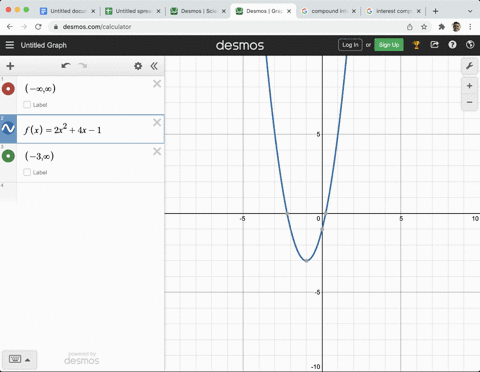480x372 pixels.
Task: Expand the keypad arrow toggle
Action: (x=28, y=360)
